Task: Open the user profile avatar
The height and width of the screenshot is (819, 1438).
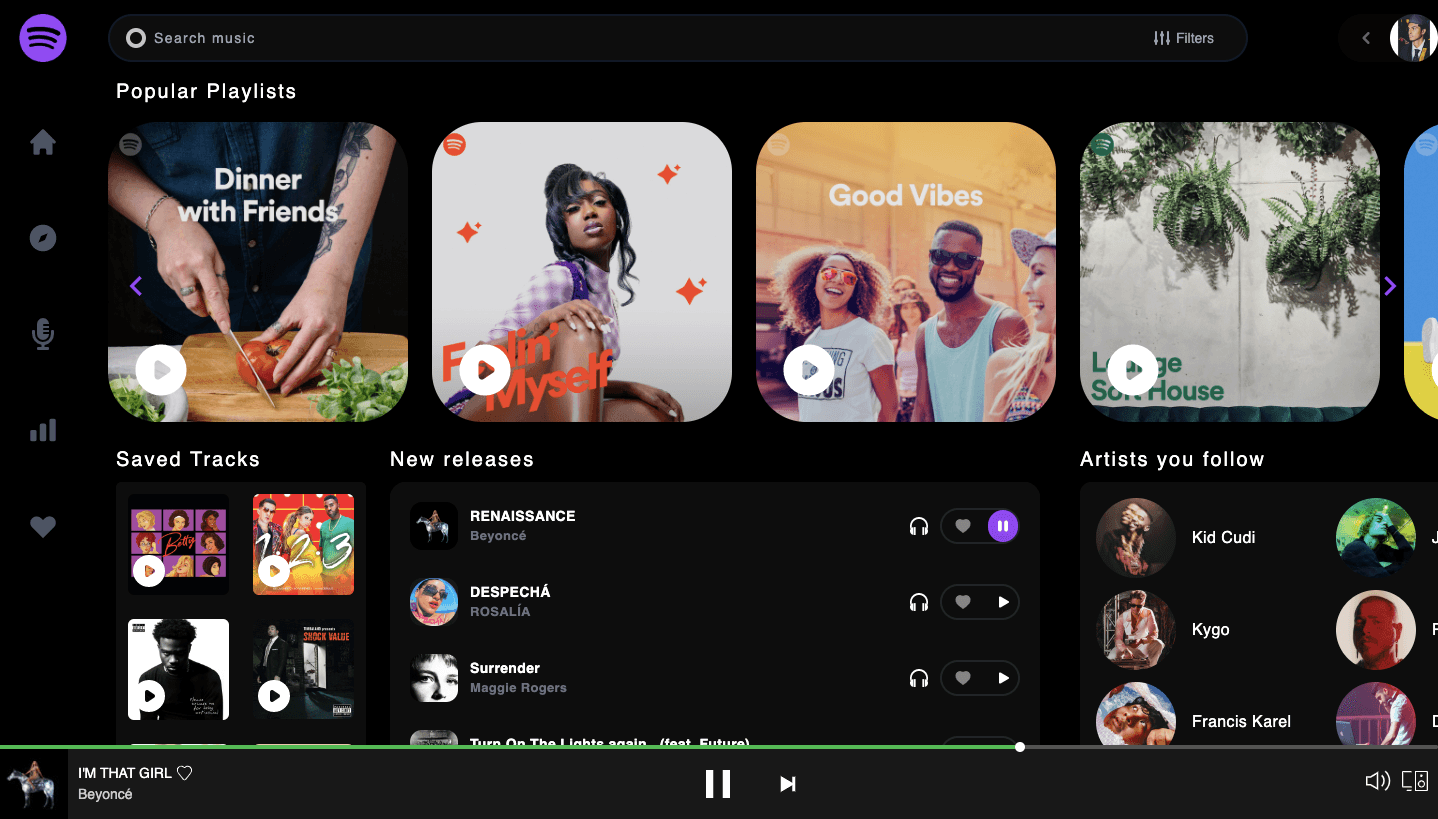Action: [x=1413, y=38]
